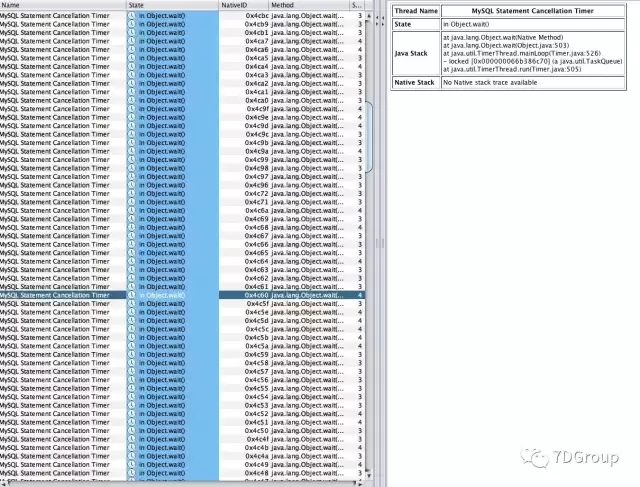Click the thread row with NativeID 0x4c5d
The height and width of the screenshot is (487, 640).
182,320
